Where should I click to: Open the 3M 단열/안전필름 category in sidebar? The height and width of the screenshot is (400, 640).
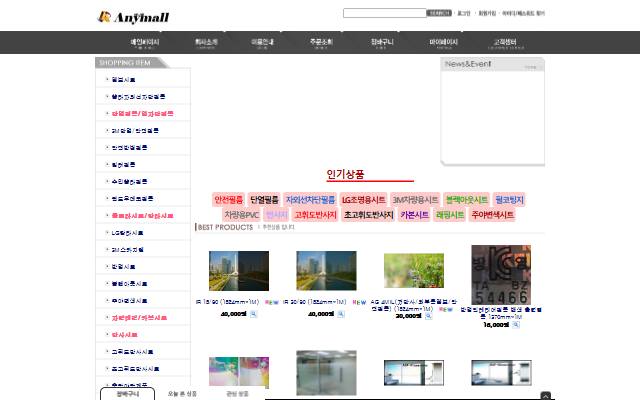click(x=135, y=131)
